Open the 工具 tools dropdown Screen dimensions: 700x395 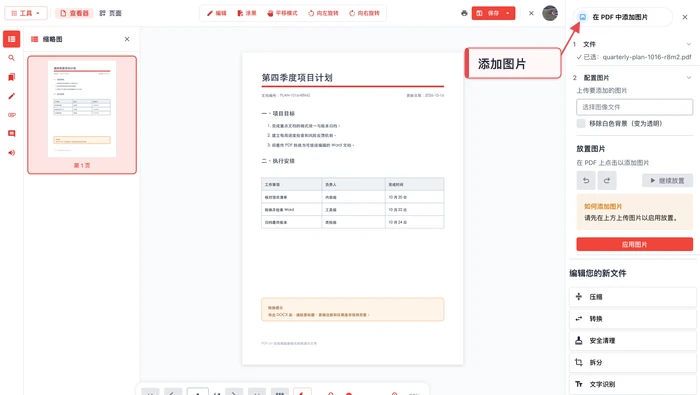(x=25, y=13)
